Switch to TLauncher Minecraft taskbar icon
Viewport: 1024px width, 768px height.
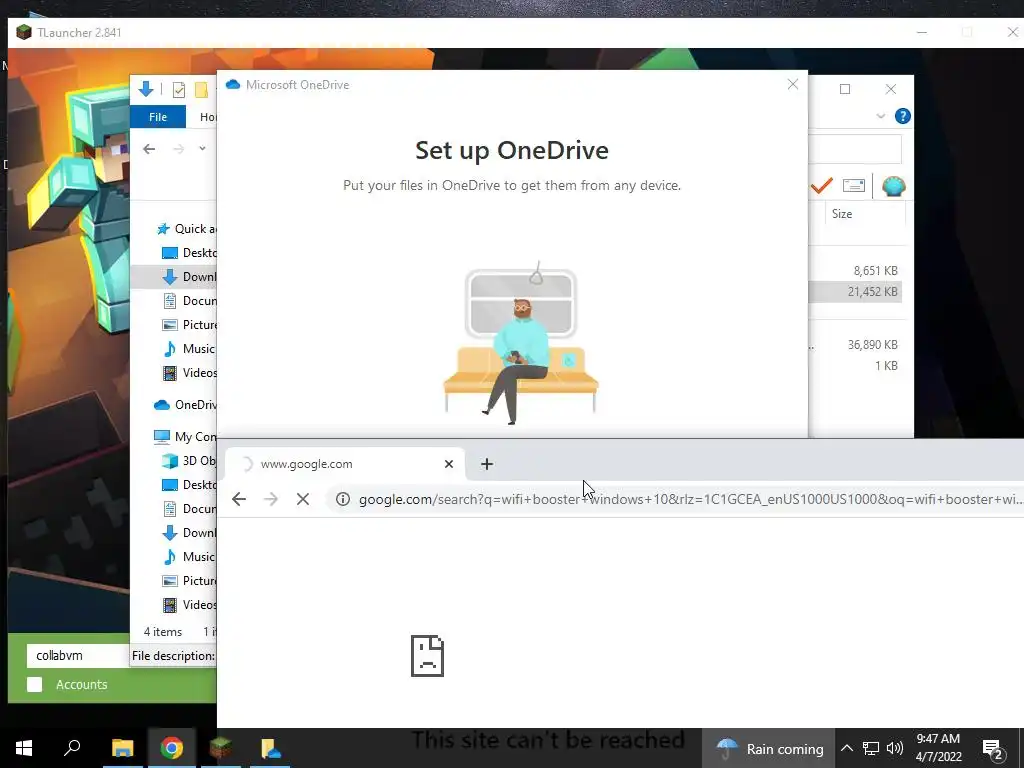tap(221, 748)
